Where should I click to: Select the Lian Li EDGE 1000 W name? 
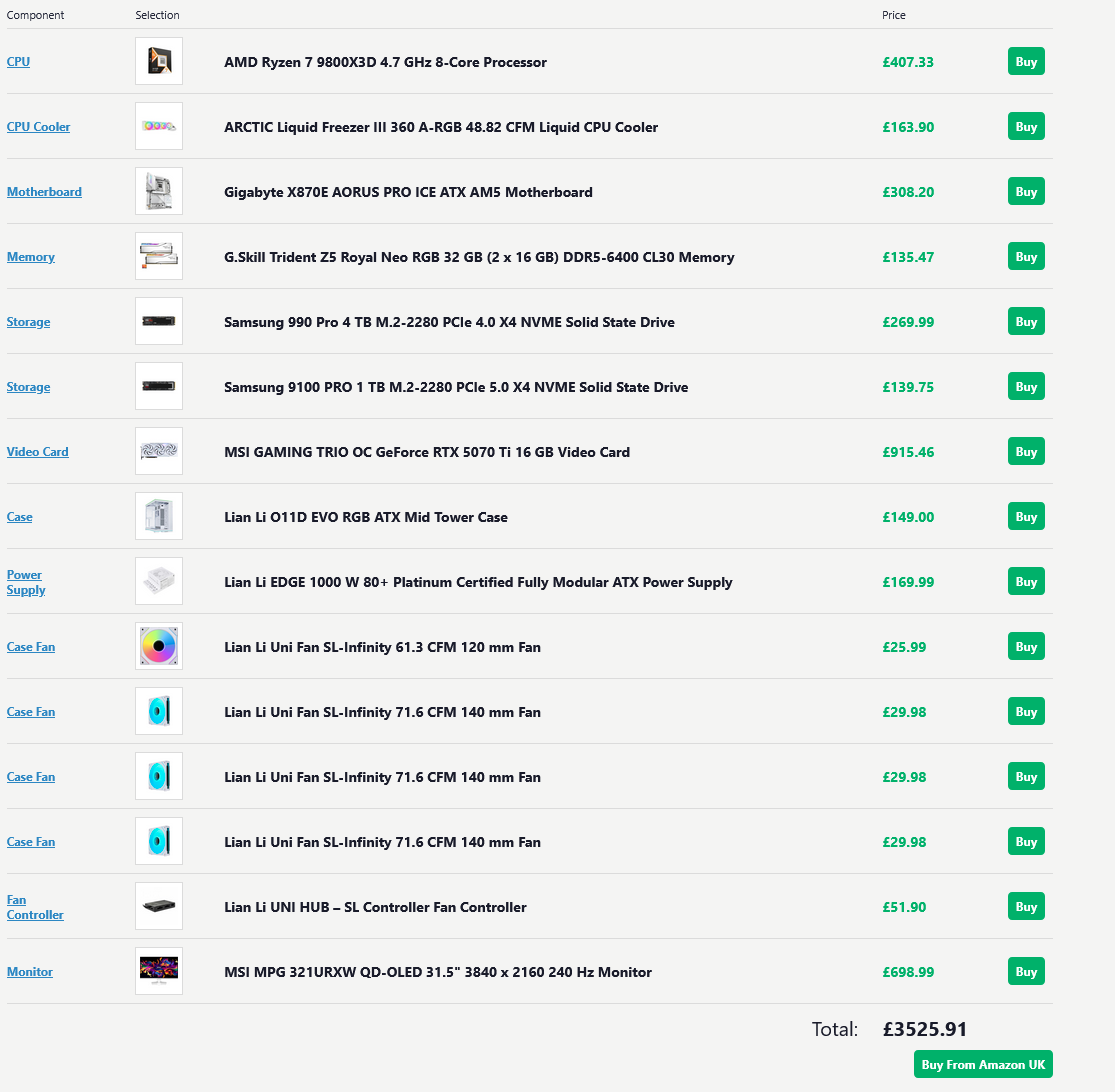[478, 582]
